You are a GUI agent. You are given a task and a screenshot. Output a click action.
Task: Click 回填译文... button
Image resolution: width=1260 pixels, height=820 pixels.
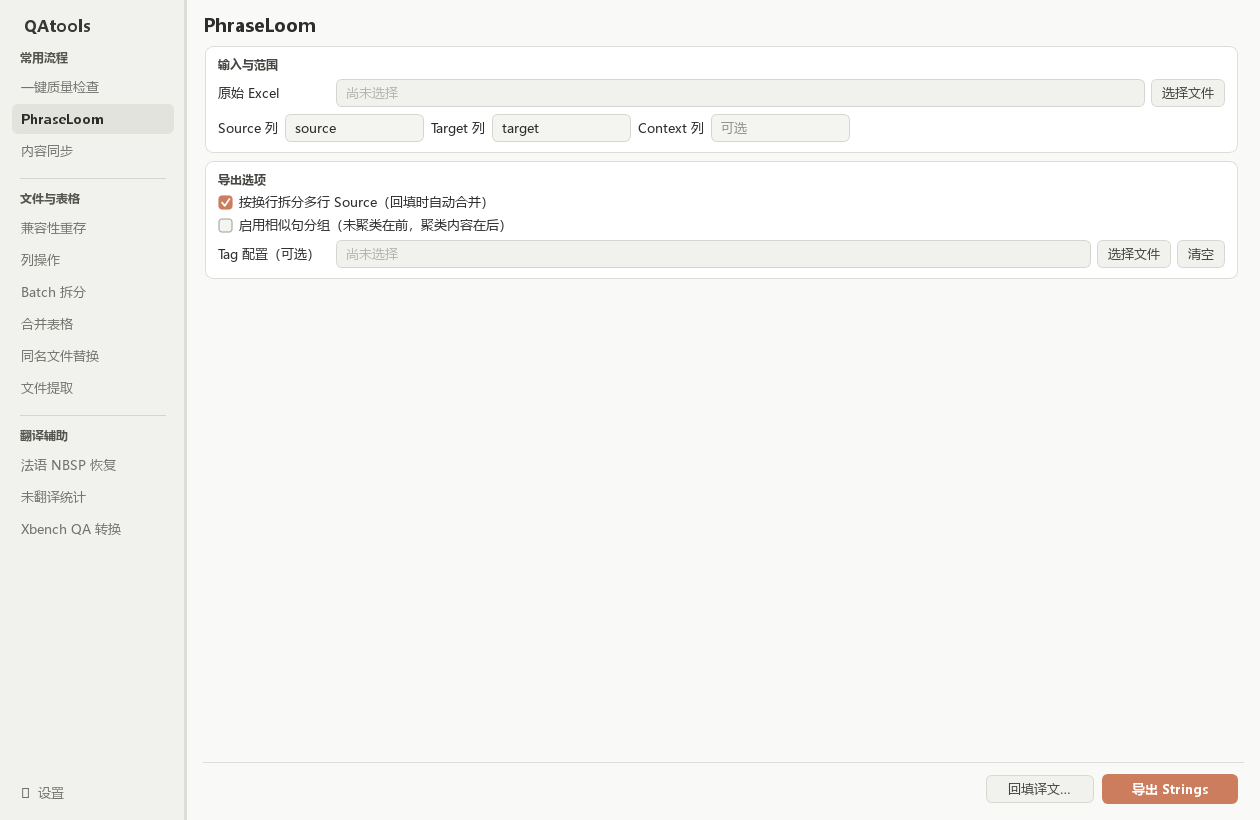pyautogui.click(x=1040, y=789)
